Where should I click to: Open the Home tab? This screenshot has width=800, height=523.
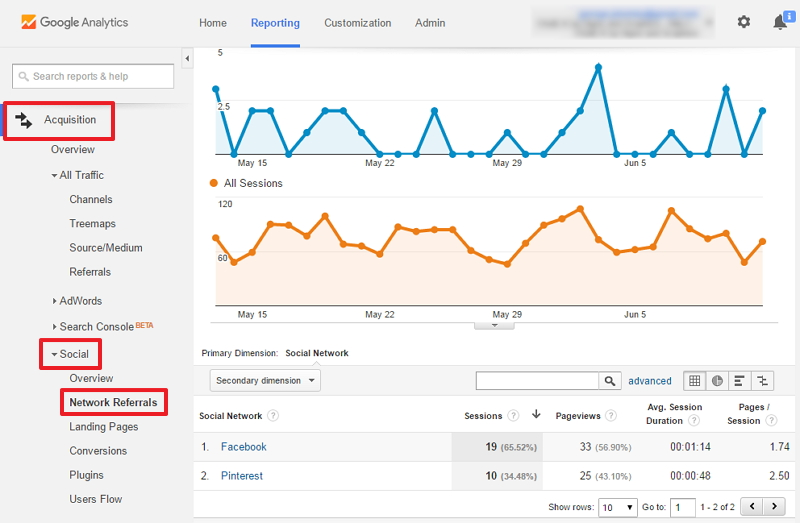(213, 23)
